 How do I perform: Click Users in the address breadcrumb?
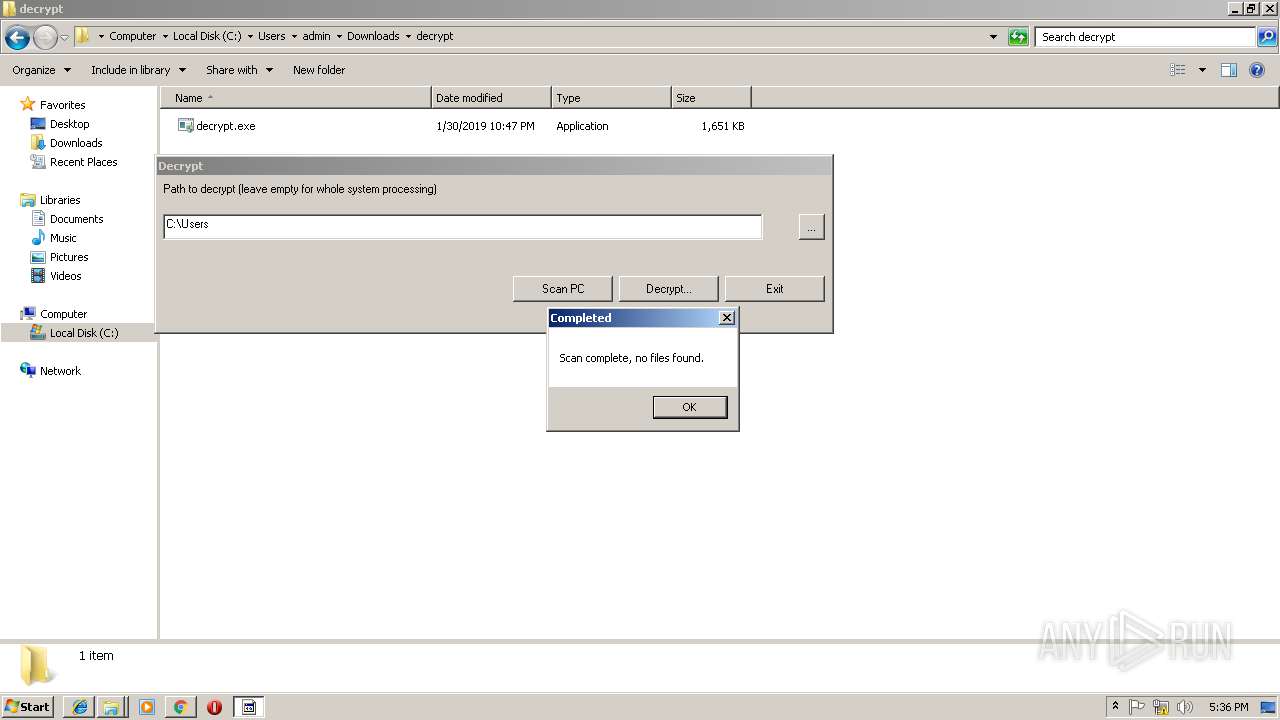[272, 36]
